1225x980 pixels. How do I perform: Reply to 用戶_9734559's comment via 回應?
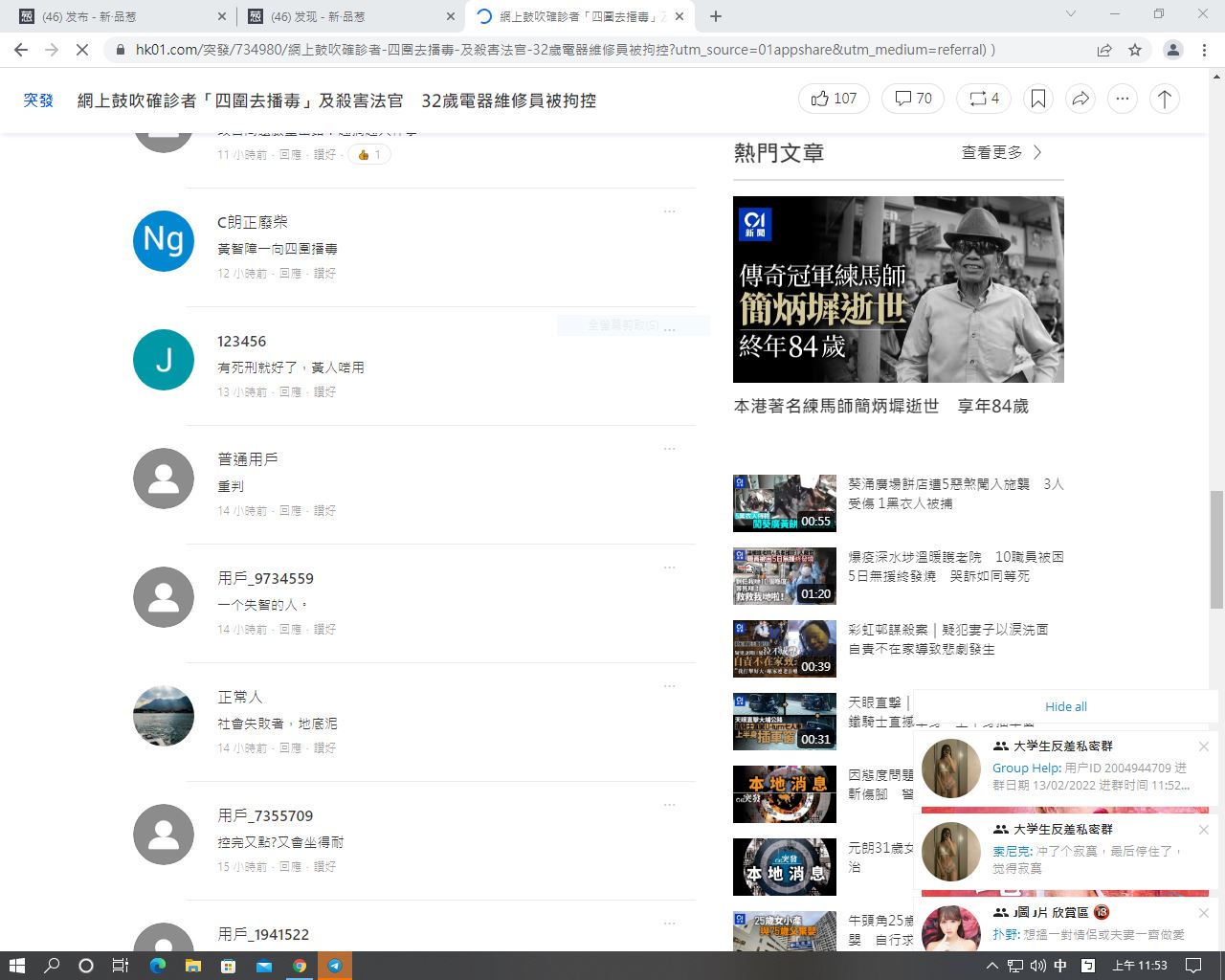tap(290, 630)
